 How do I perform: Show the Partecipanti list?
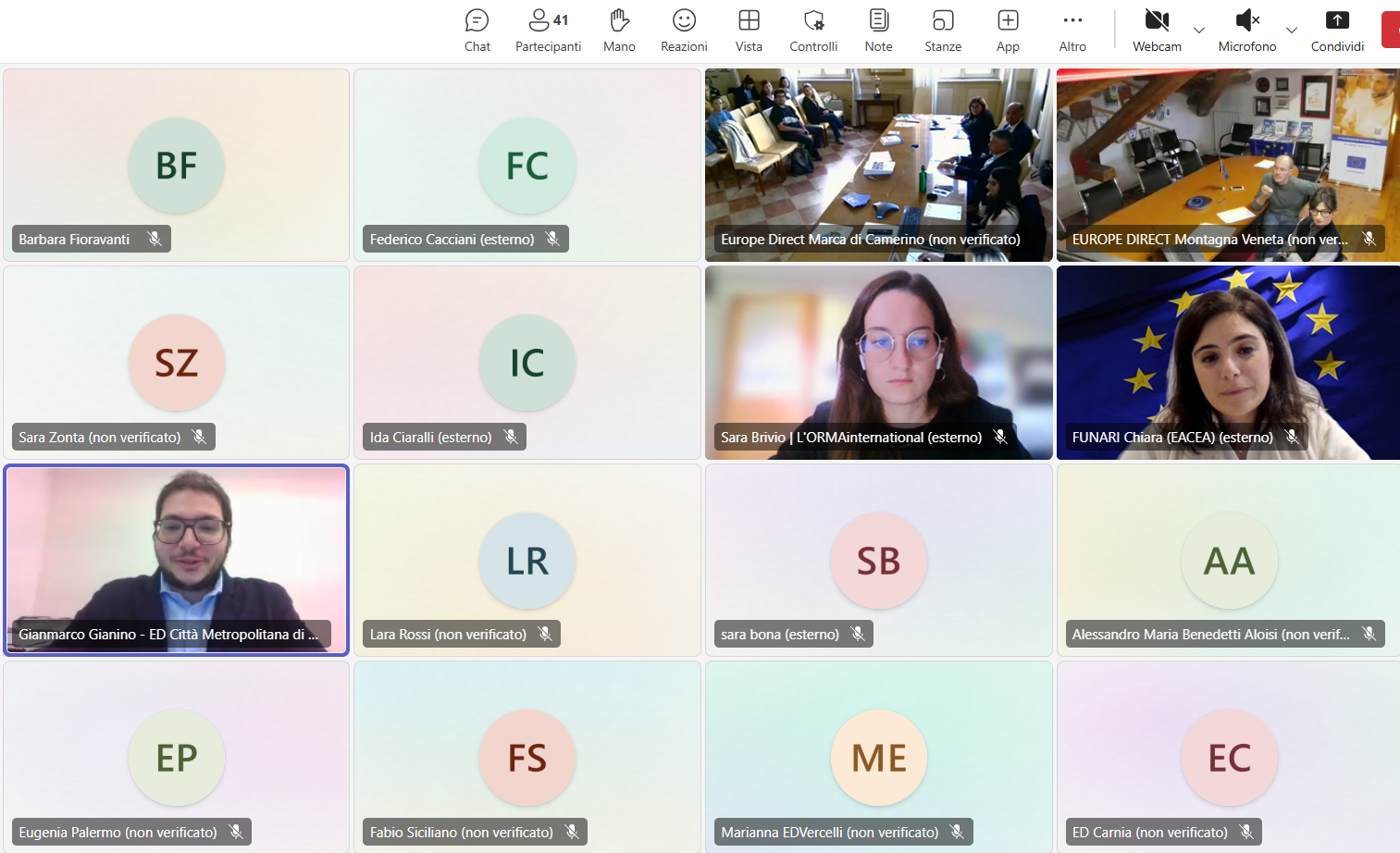point(548,31)
